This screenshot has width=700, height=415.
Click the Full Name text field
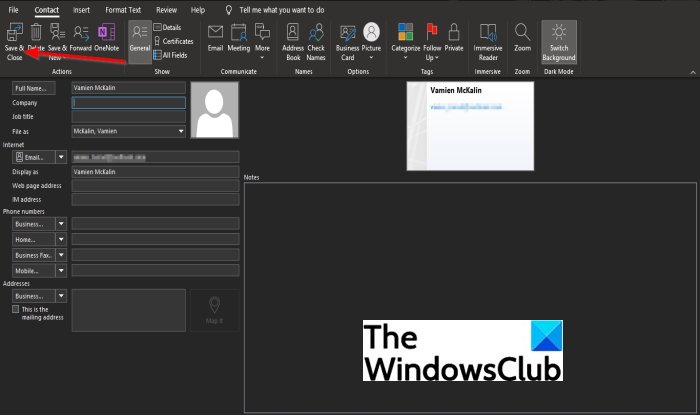click(x=129, y=88)
